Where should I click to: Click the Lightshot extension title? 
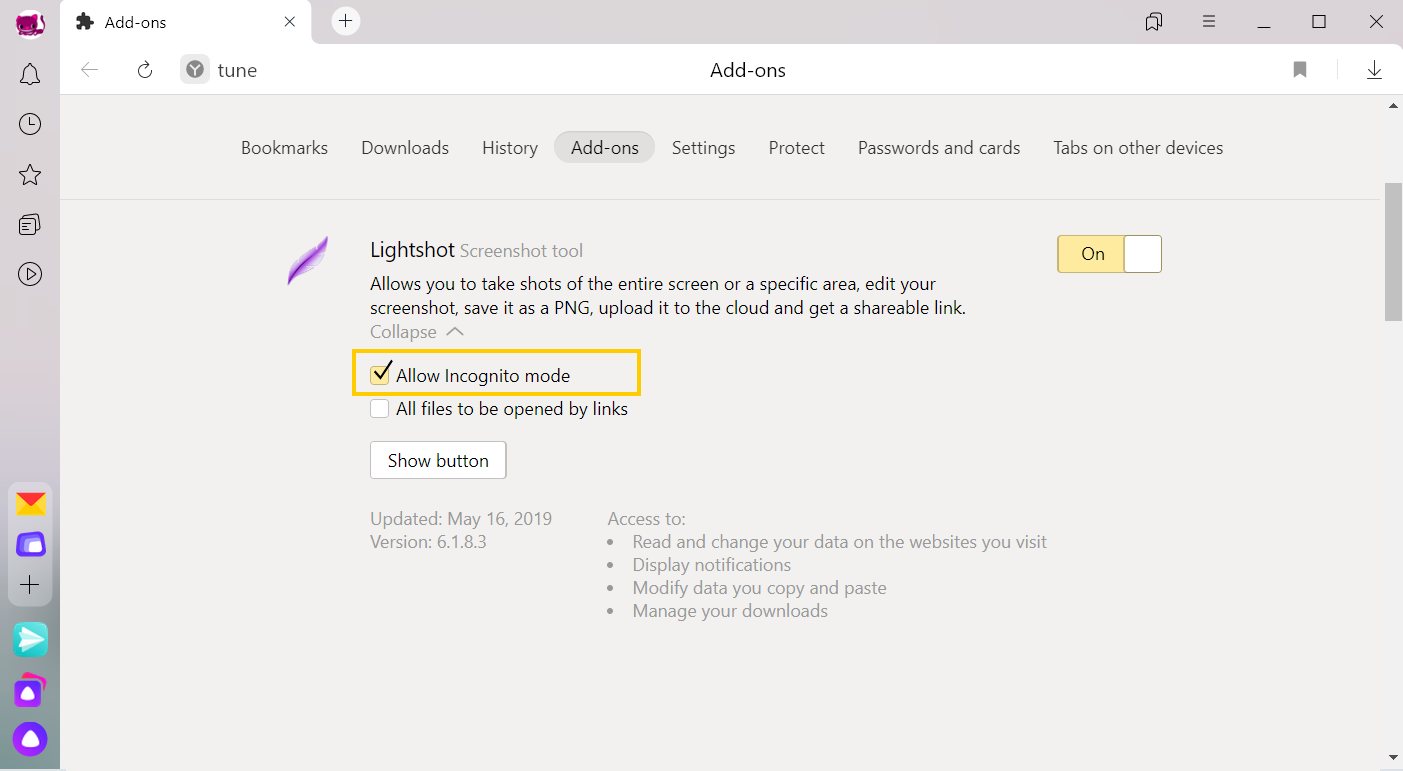click(412, 250)
